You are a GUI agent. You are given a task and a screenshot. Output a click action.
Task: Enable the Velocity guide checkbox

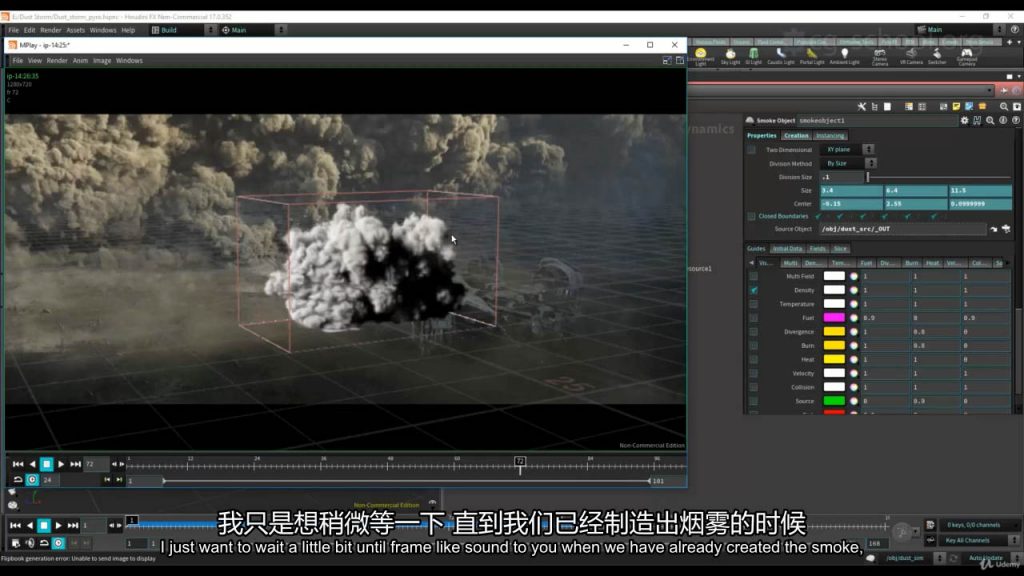(x=754, y=374)
